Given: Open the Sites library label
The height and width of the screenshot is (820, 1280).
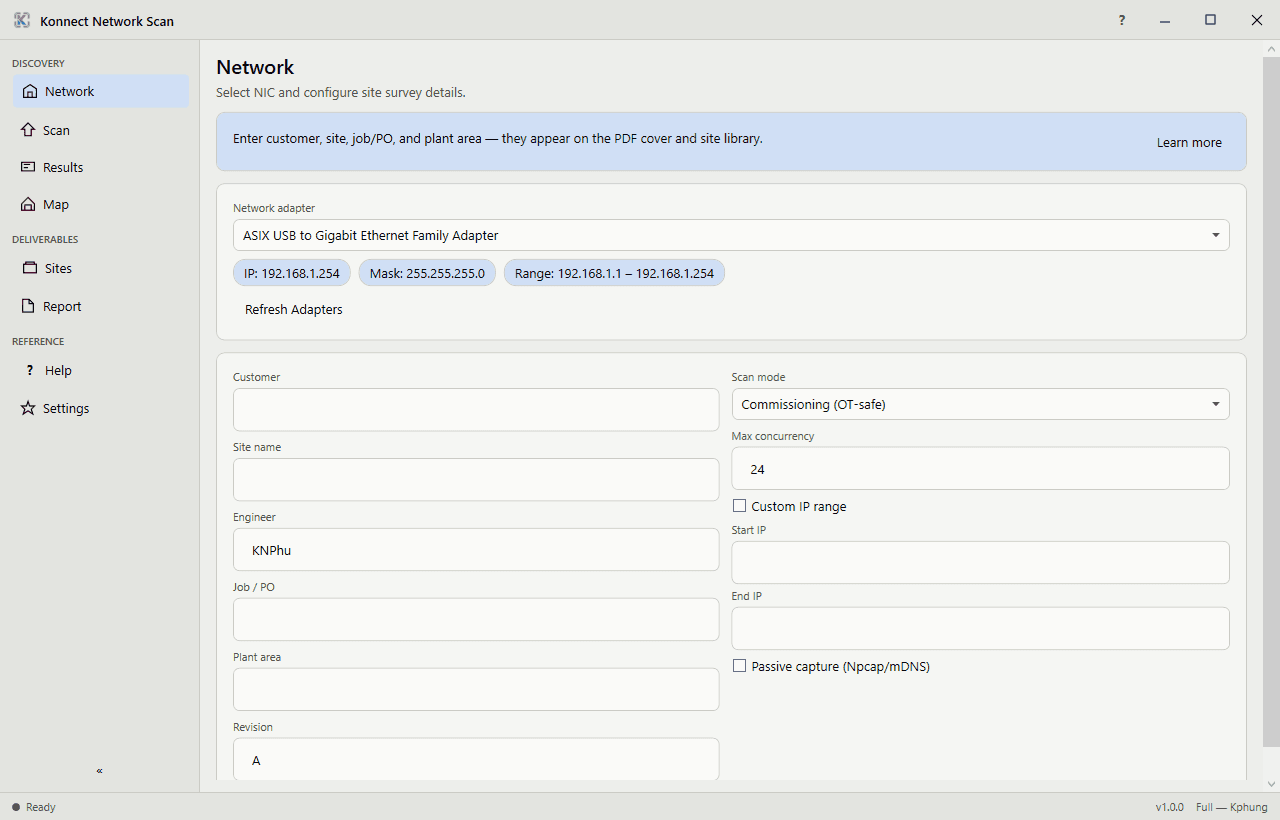Looking at the screenshot, I should point(58,268).
